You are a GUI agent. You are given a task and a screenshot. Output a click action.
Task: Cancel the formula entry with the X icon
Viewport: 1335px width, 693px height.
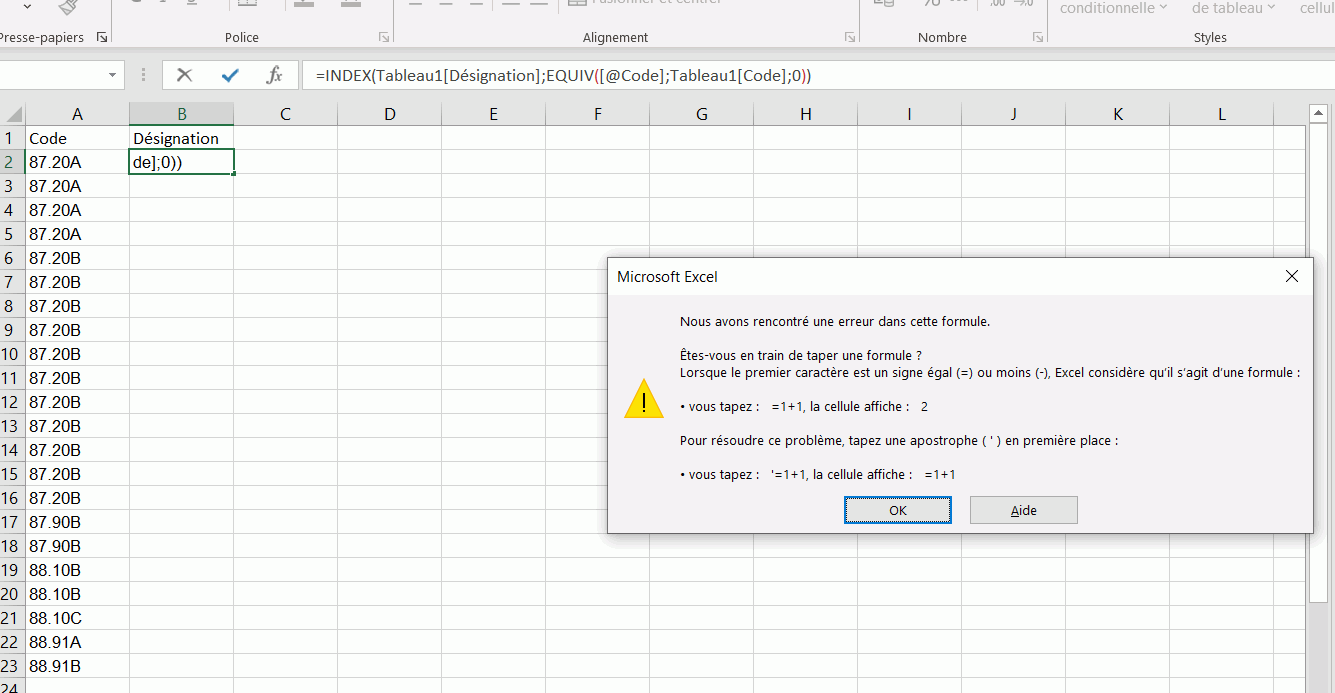click(184, 75)
